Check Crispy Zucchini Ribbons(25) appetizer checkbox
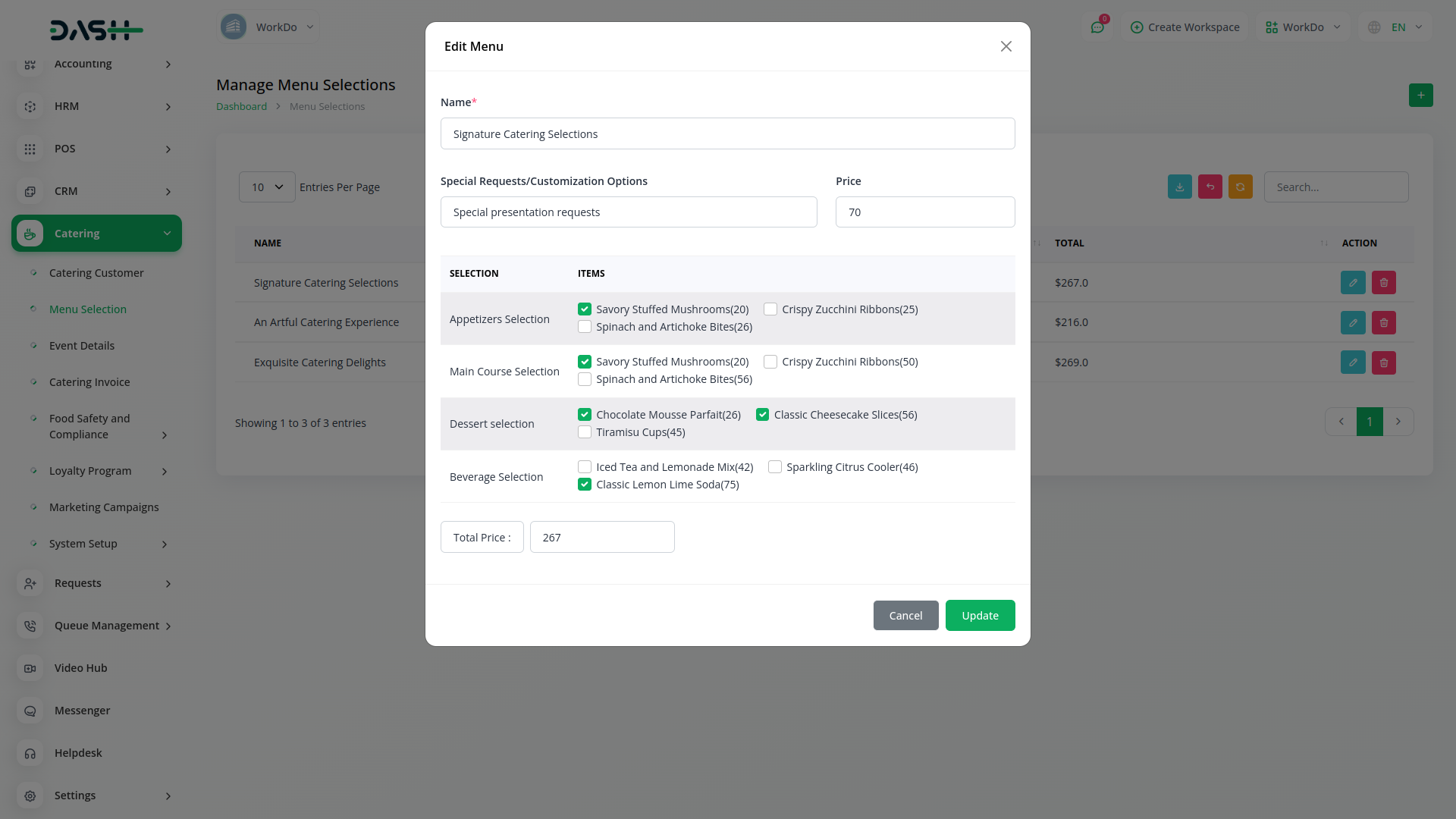The image size is (1456, 819). pyautogui.click(x=770, y=309)
